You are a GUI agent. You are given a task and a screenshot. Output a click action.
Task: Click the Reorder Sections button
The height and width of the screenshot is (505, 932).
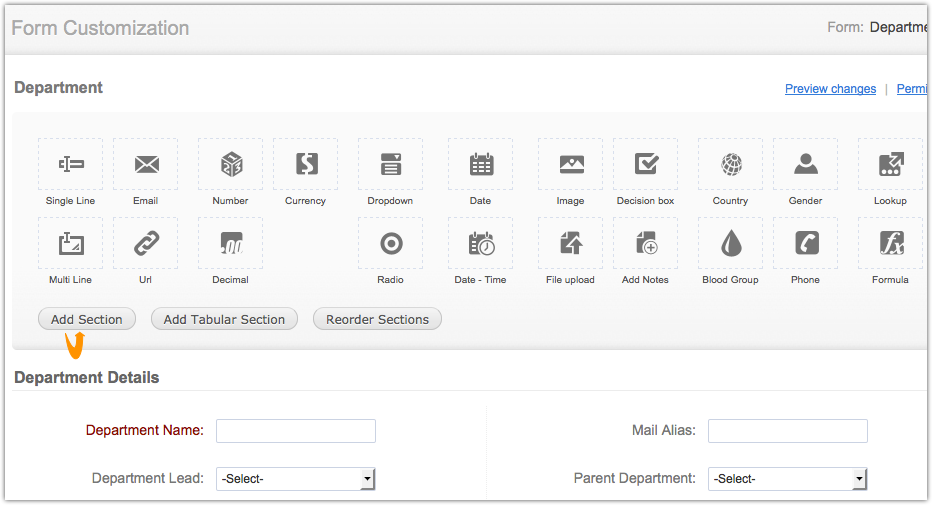point(377,319)
